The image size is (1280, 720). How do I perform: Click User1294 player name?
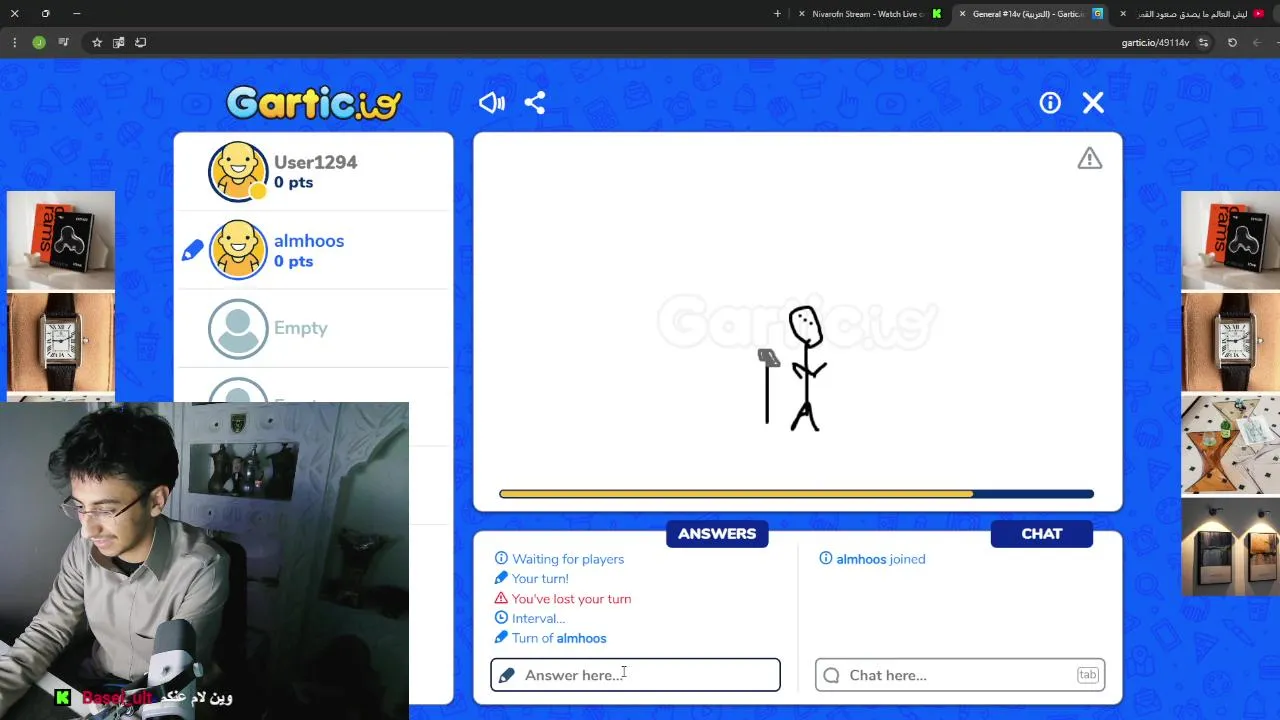pos(315,162)
